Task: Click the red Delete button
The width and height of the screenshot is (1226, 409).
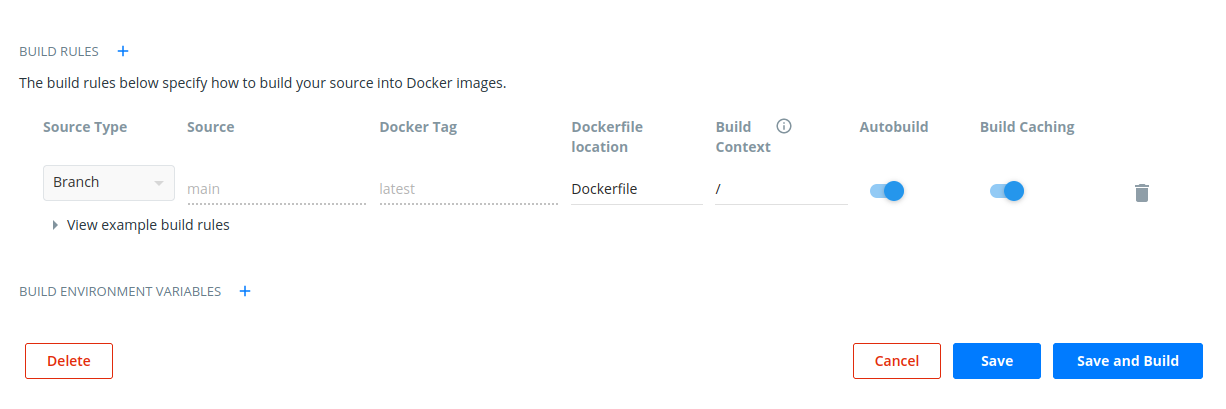Action: (69, 361)
